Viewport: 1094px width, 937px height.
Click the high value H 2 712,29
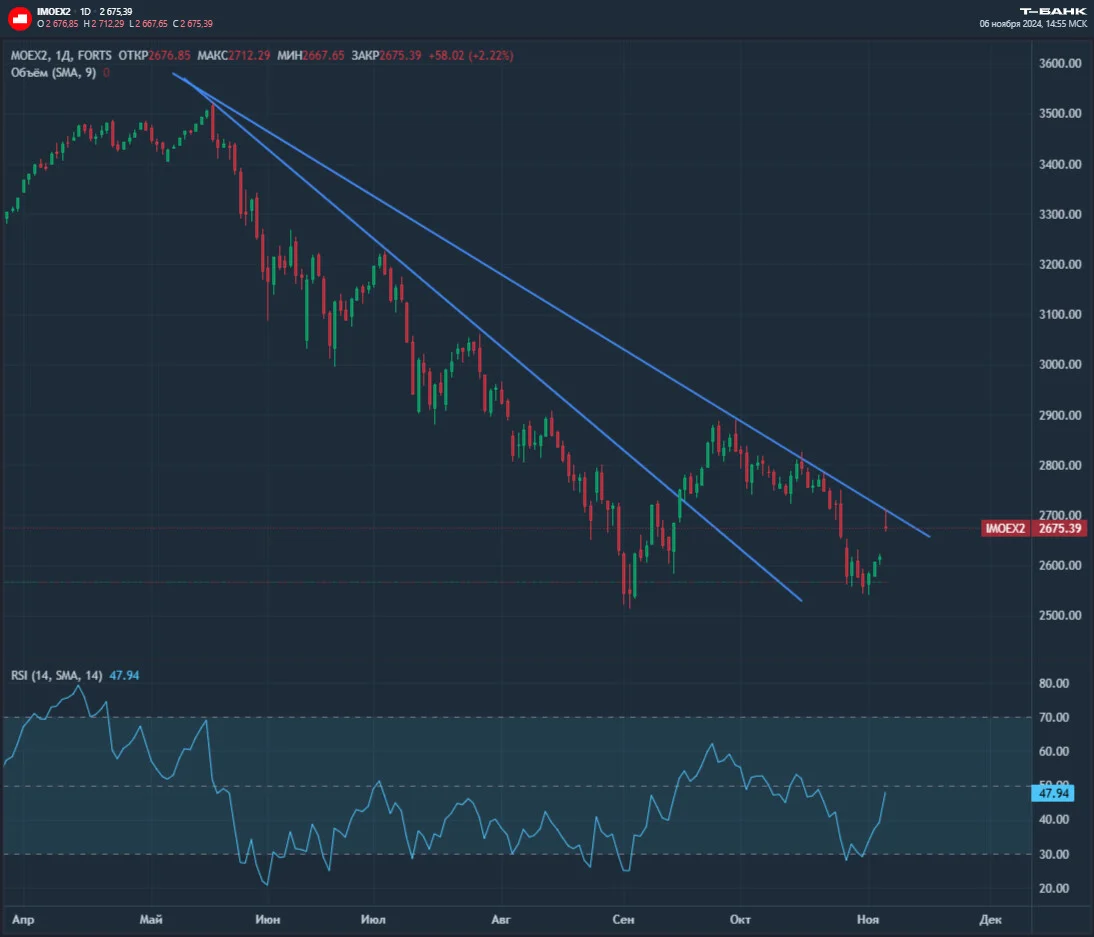104,24
